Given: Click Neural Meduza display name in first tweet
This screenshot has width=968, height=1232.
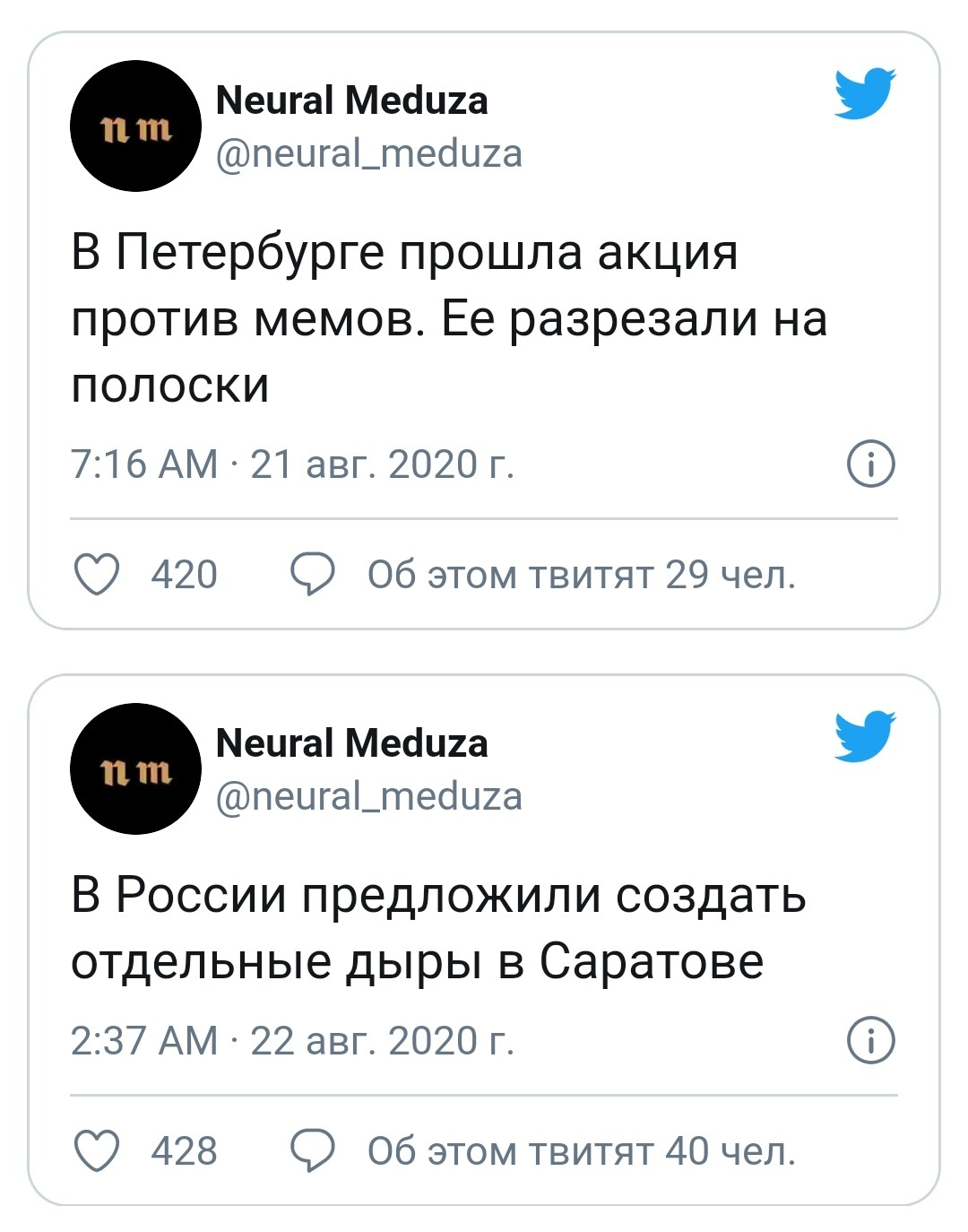Looking at the screenshot, I should [352, 100].
